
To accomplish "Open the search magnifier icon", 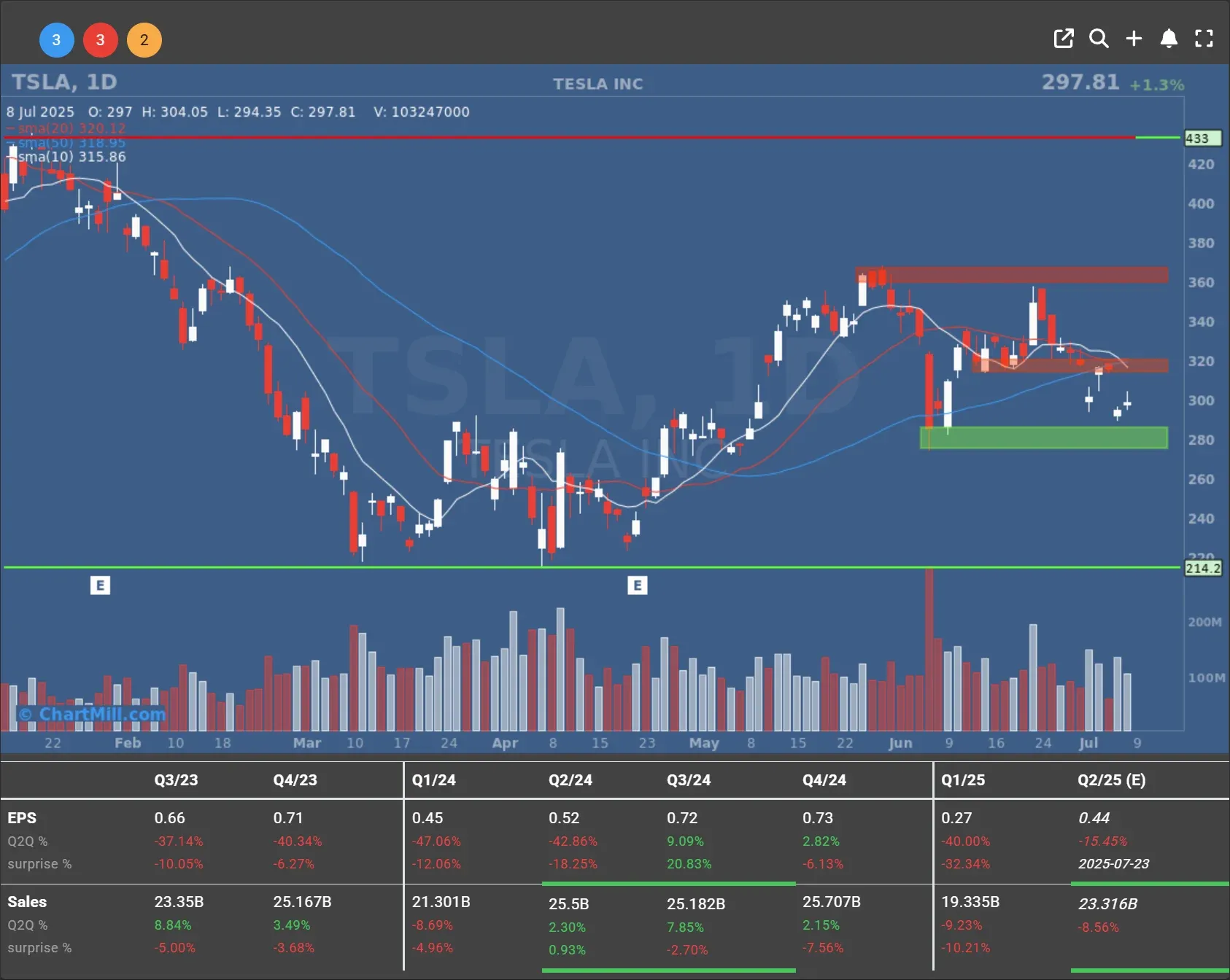I will [x=1099, y=39].
